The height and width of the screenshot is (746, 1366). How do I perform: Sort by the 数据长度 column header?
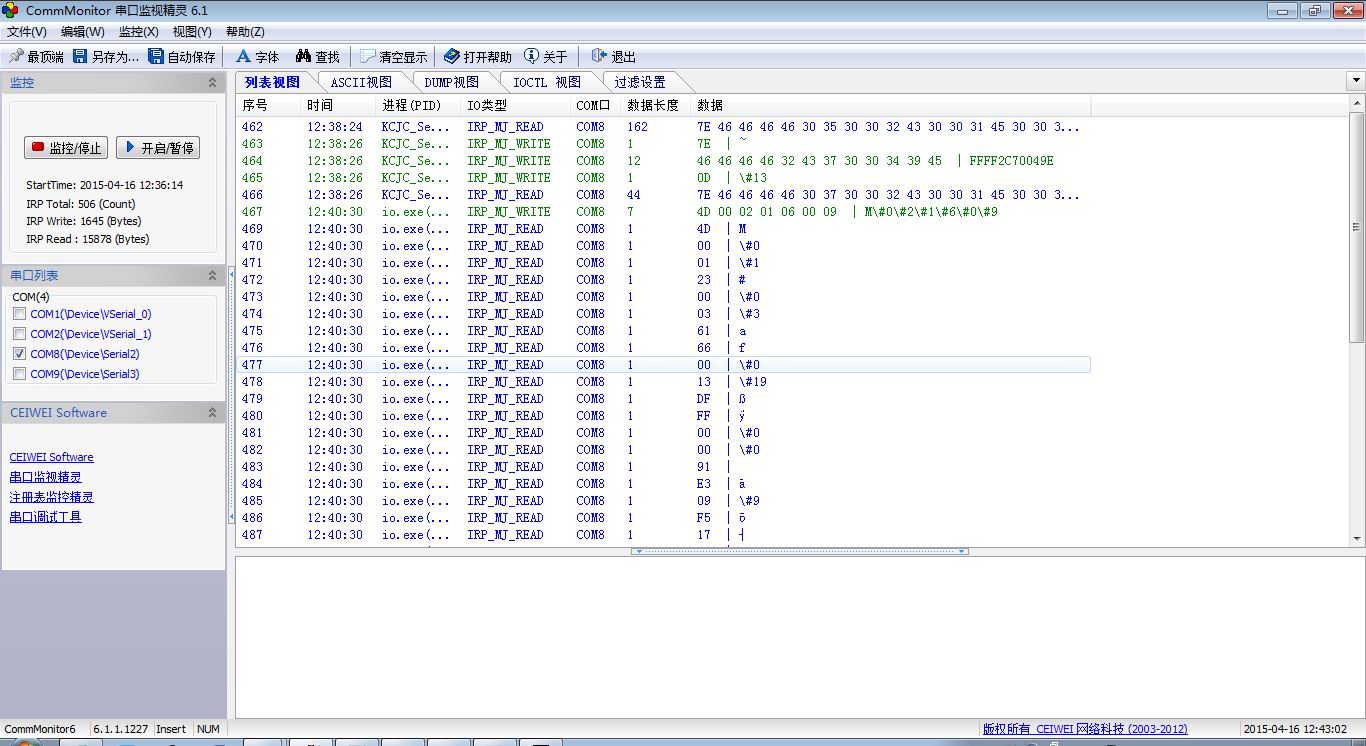[656, 105]
